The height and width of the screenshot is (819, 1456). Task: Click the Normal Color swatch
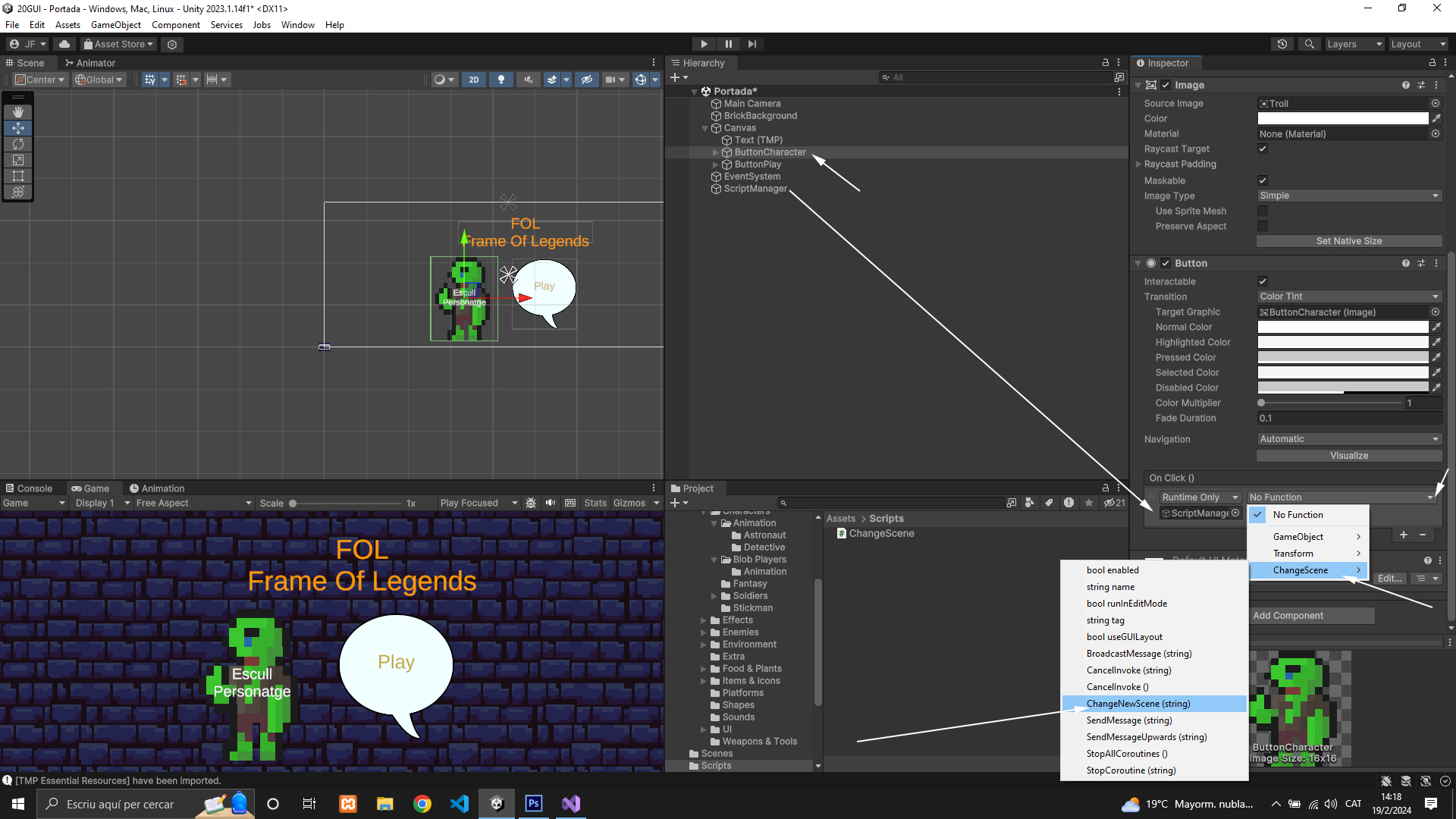pos(1342,327)
